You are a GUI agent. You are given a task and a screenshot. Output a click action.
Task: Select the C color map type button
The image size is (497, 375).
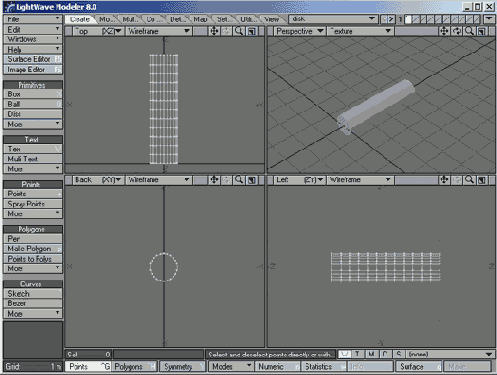(x=385, y=354)
